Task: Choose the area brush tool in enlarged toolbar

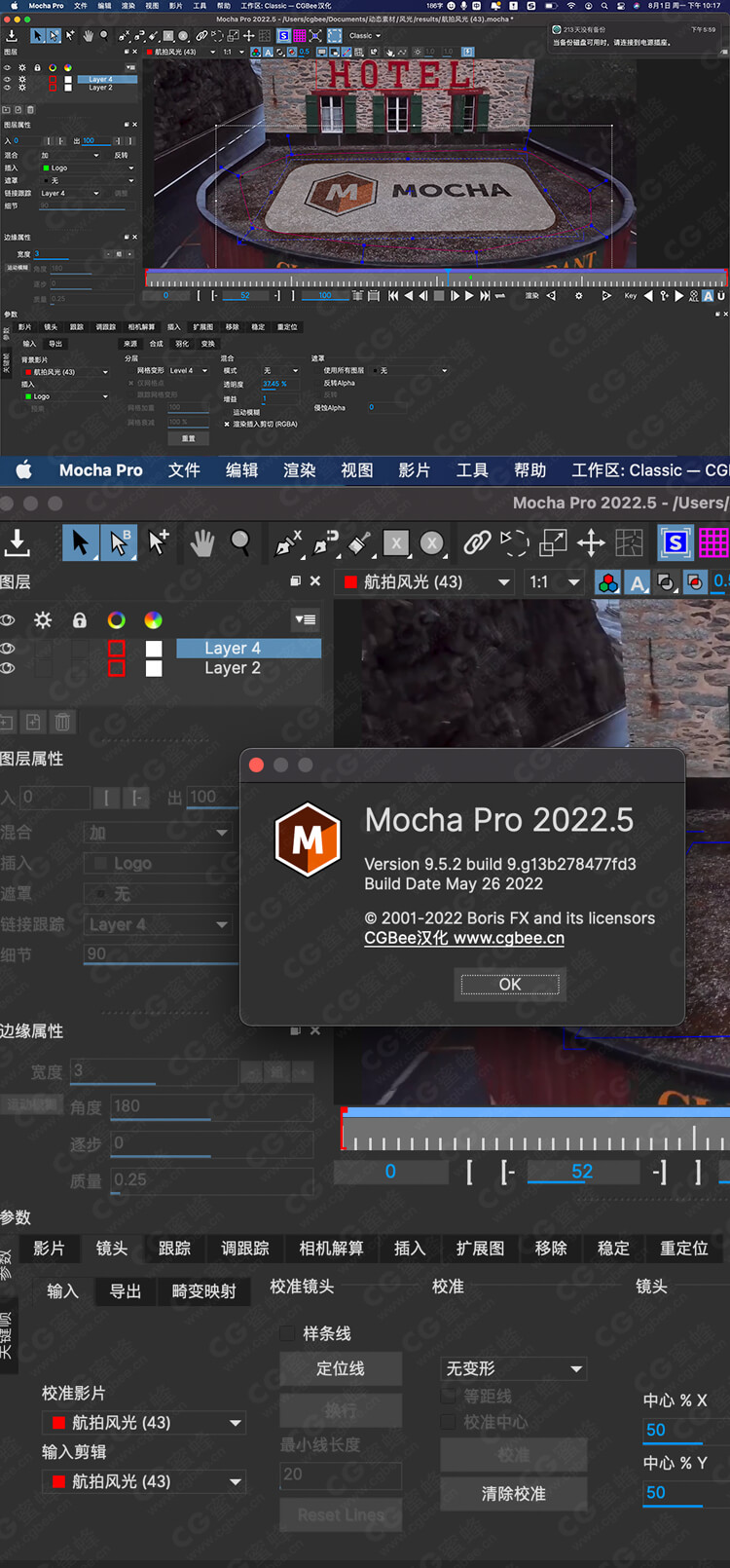Action: (359, 542)
